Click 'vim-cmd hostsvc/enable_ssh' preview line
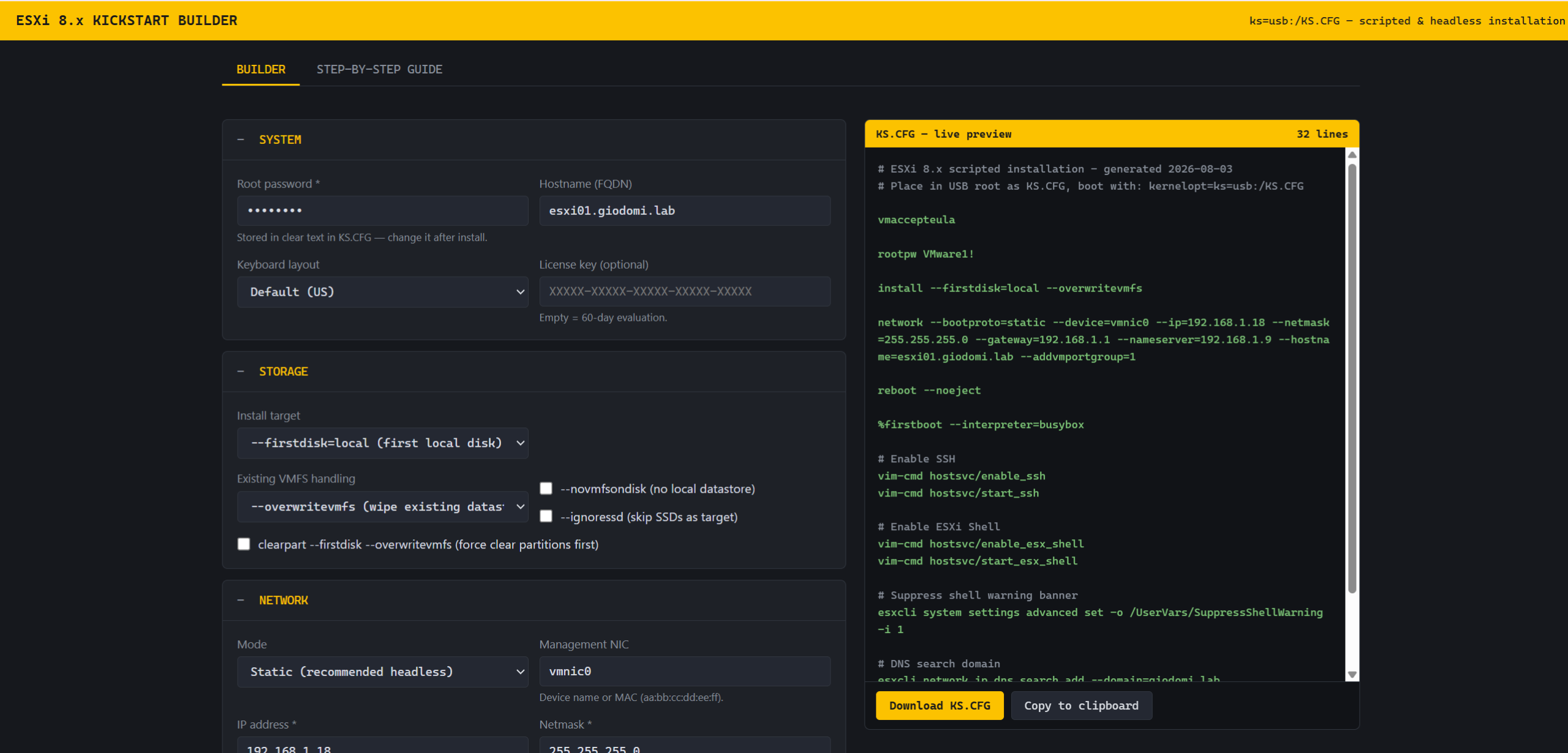 962,476
